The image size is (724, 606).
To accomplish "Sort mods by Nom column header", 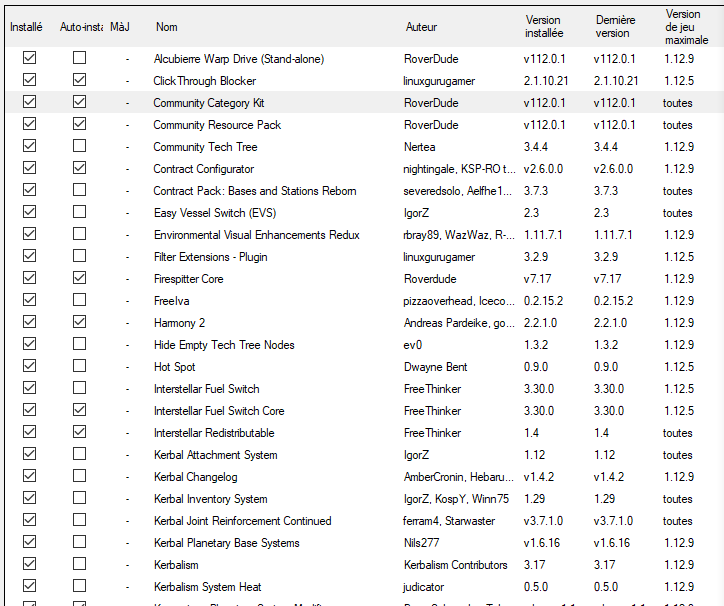I will click(166, 27).
